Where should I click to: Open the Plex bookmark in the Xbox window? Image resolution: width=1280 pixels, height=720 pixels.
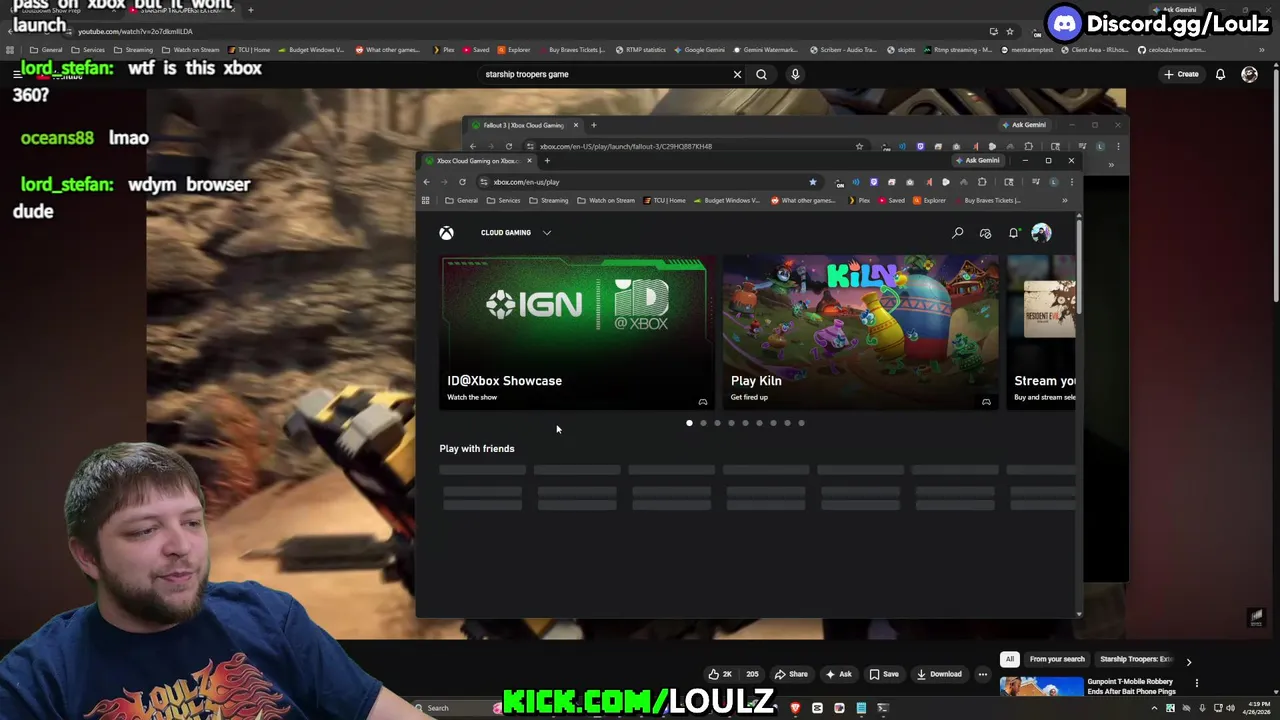[x=859, y=200]
